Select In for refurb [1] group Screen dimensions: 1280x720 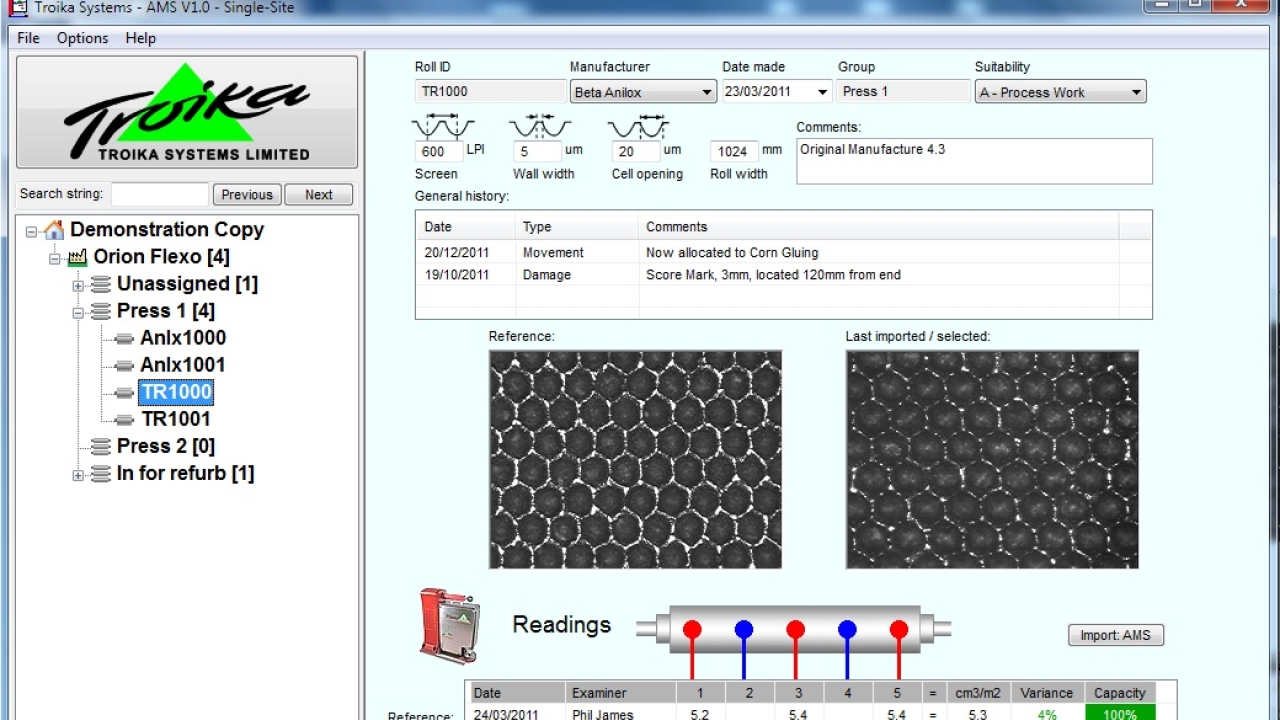pyautogui.click(x=186, y=473)
